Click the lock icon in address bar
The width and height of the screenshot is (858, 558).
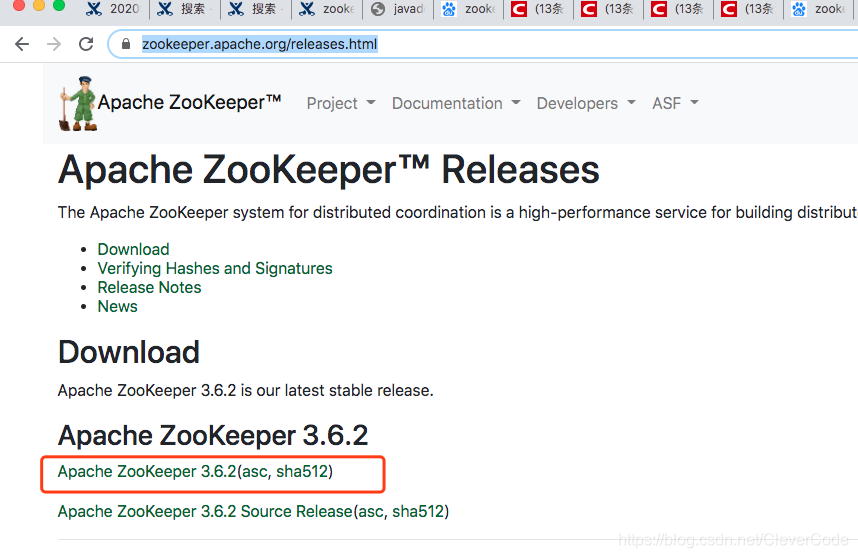pos(126,44)
